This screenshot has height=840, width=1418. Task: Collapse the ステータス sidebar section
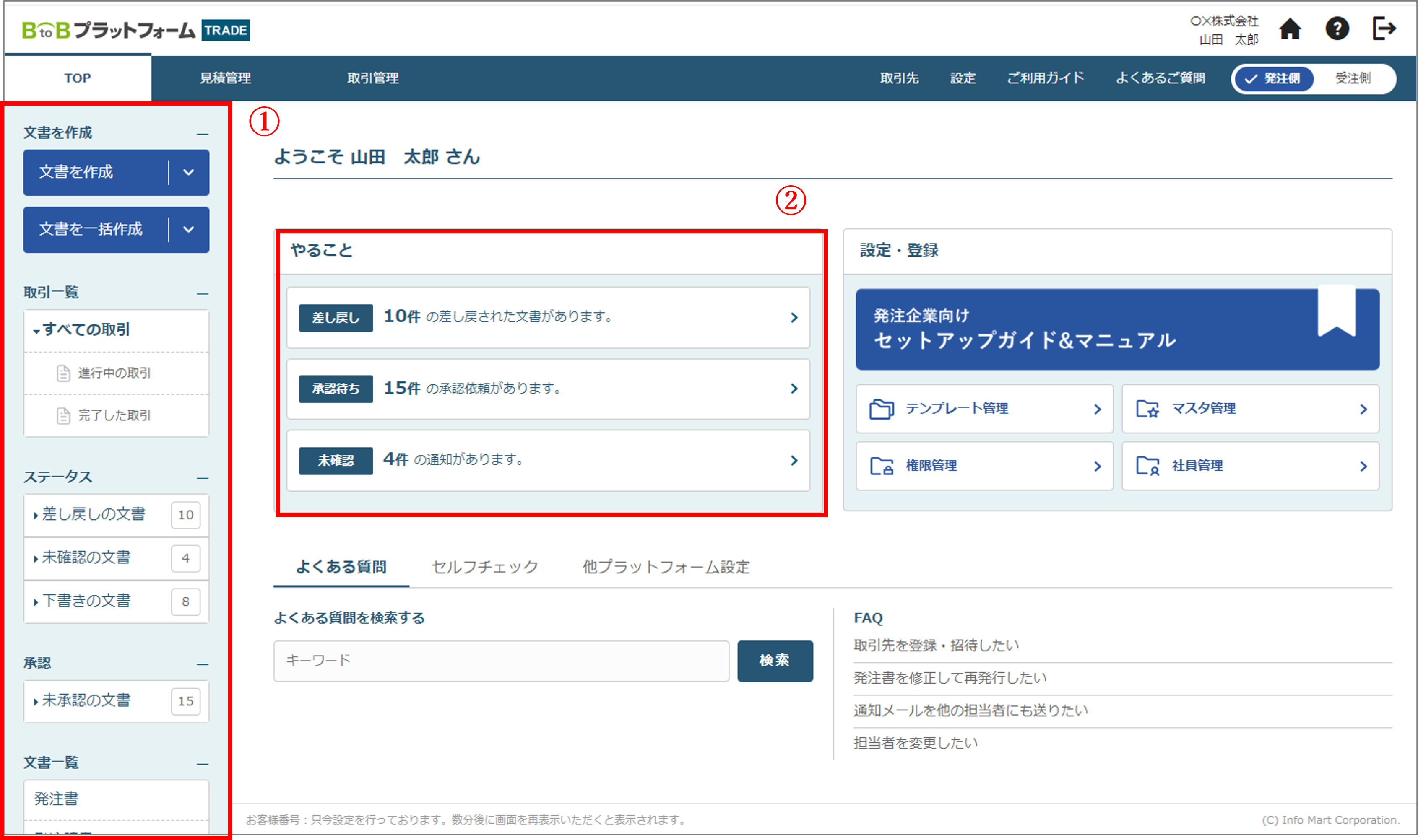(202, 478)
